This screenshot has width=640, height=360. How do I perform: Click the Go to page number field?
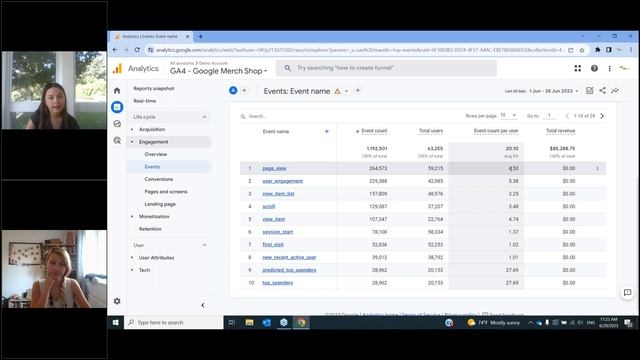pyautogui.click(x=549, y=116)
